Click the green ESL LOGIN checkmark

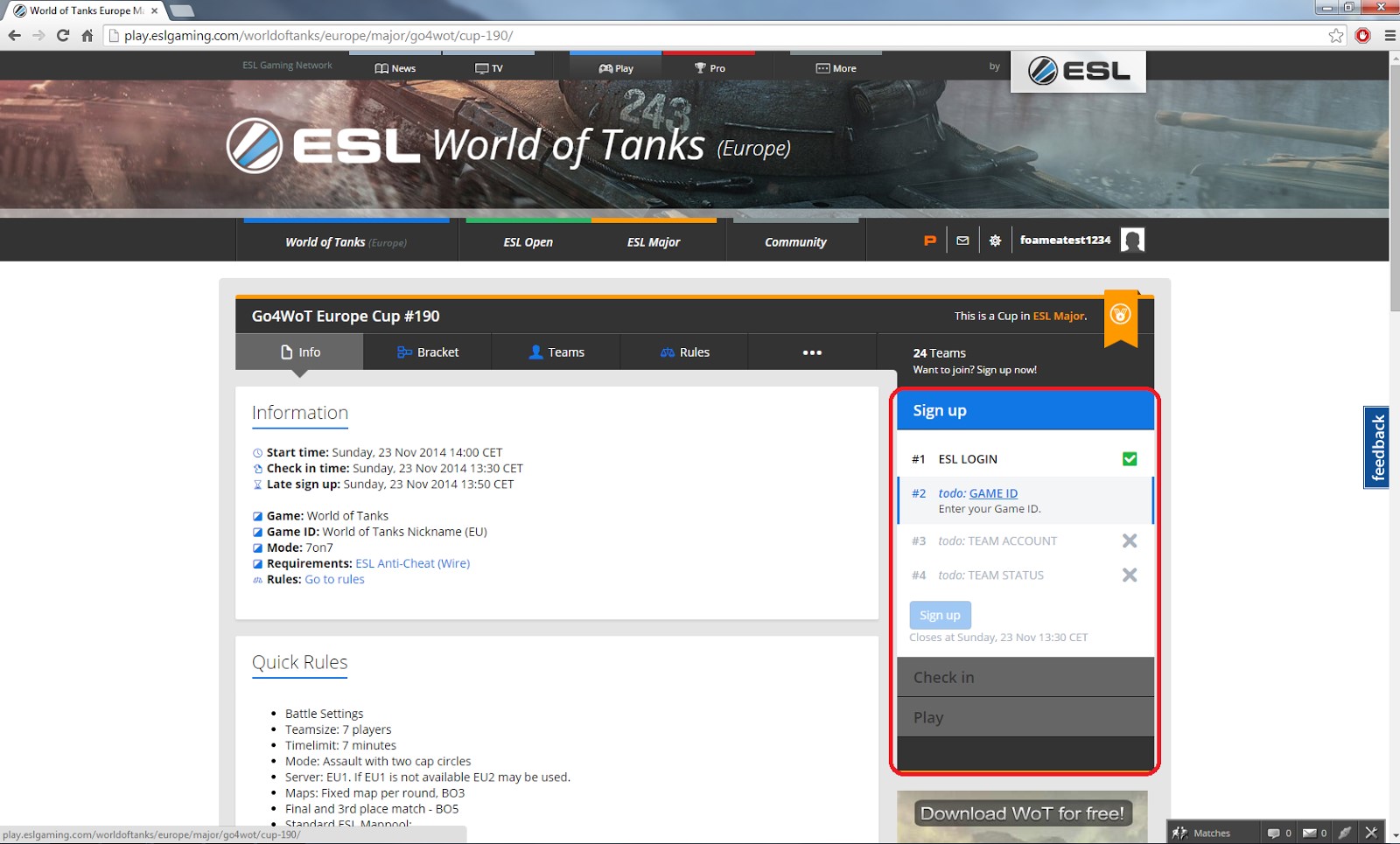(x=1130, y=459)
